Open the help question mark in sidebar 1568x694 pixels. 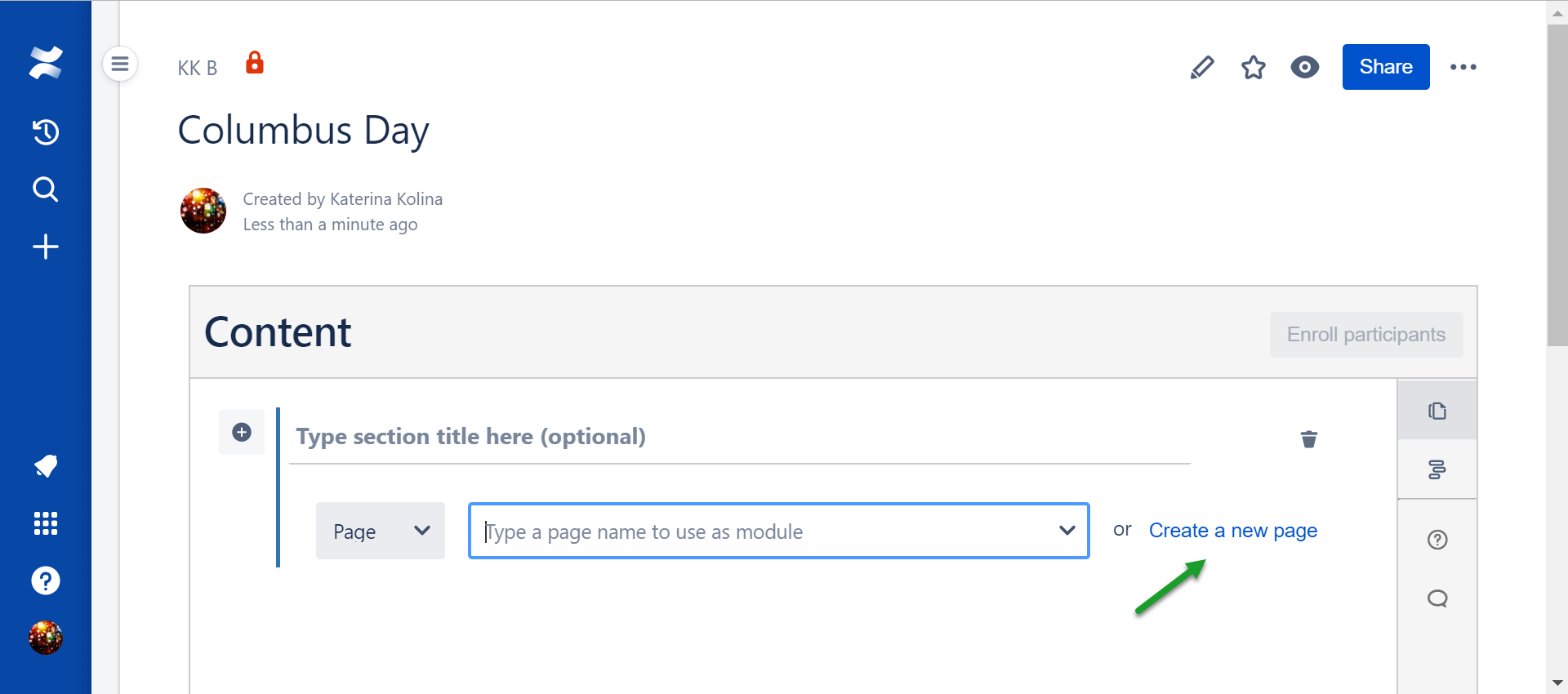[x=46, y=581]
